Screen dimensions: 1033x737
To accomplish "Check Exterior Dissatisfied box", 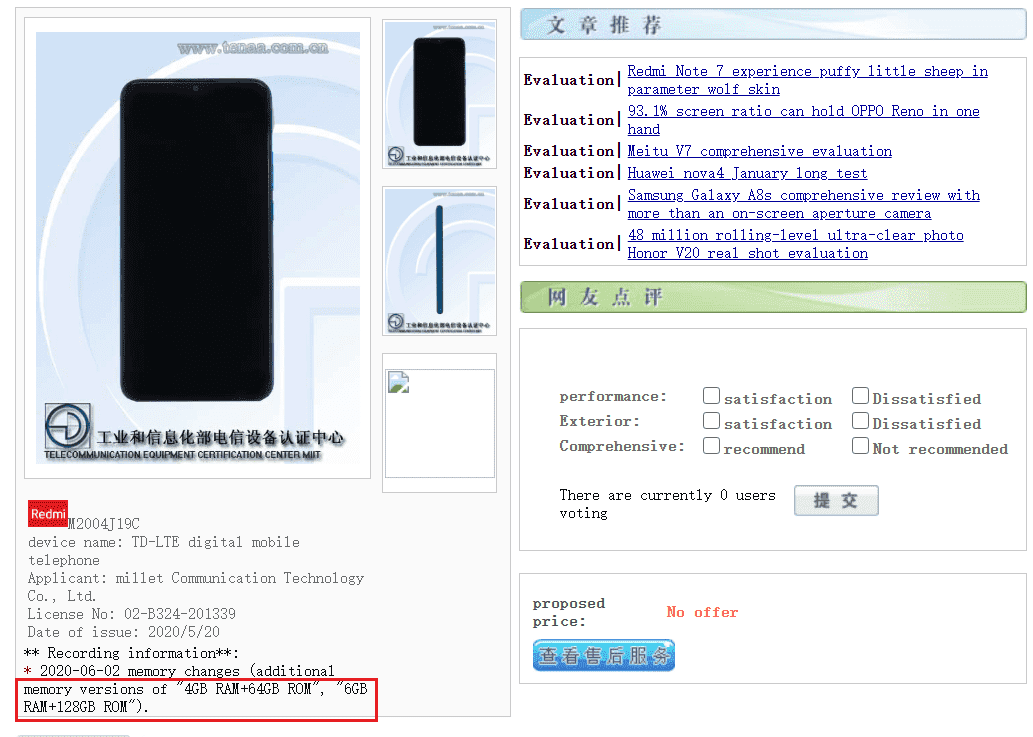I will tap(860, 420).
